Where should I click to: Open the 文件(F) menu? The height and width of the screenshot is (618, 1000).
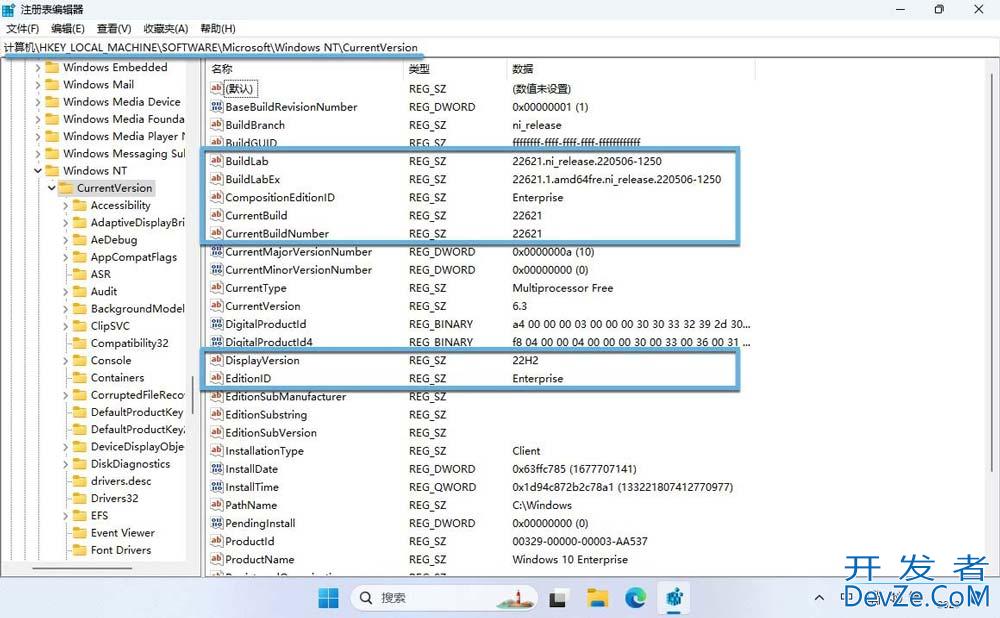pyautogui.click(x=22, y=29)
